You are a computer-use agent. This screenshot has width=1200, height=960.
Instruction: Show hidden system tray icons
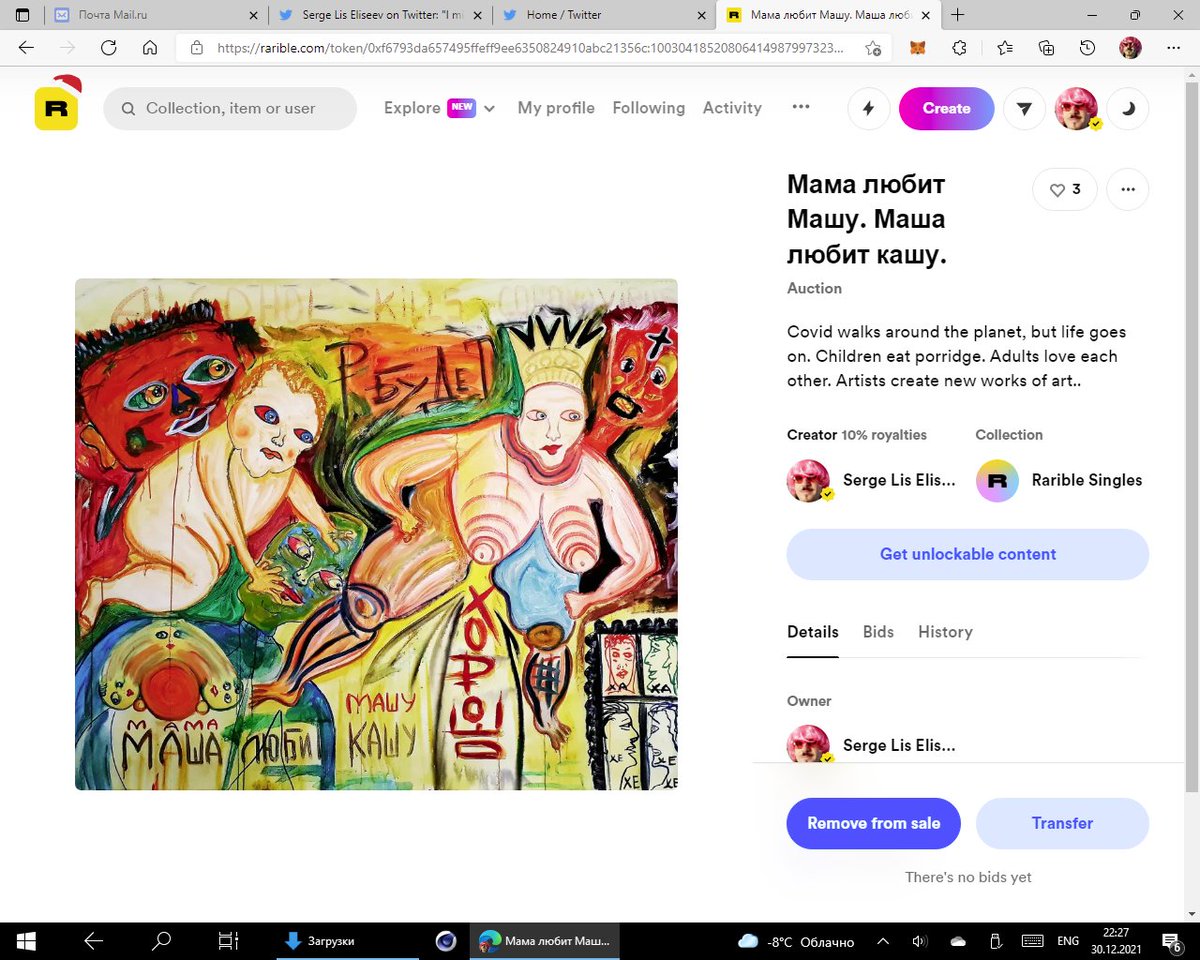coord(883,941)
